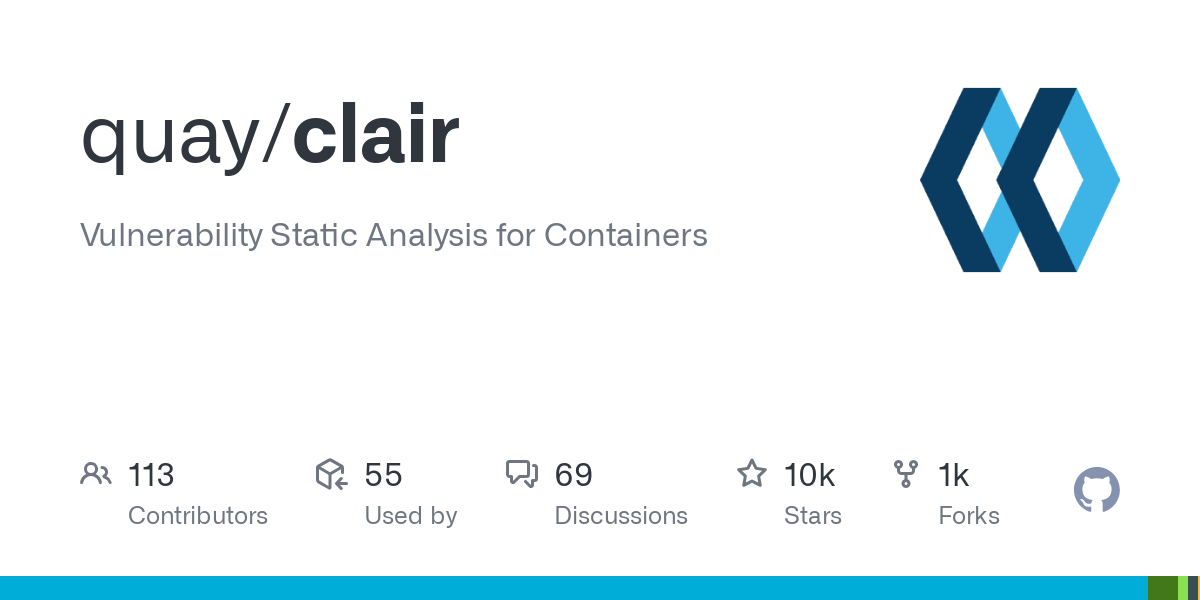1200x600 pixels.
Task: Click the Contributors people icon
Action: coord(95,474)
